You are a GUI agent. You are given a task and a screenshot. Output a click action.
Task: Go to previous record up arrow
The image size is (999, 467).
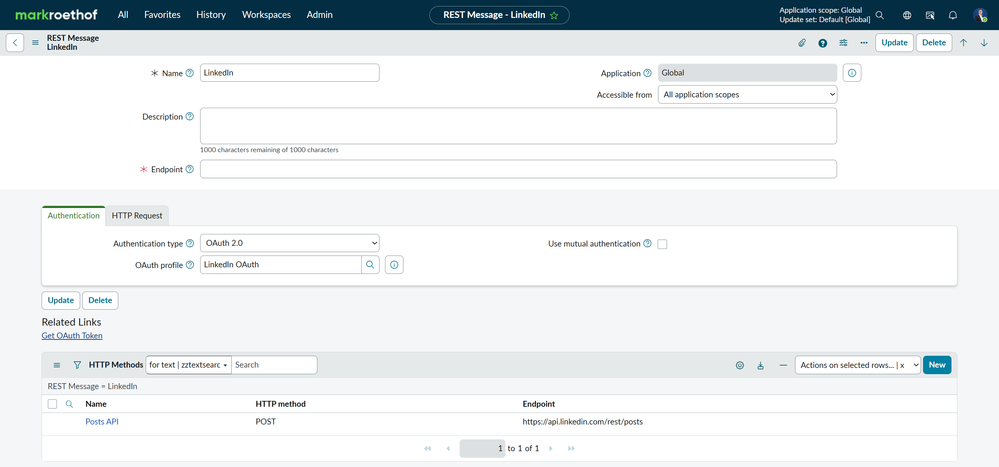coord(963,43)
